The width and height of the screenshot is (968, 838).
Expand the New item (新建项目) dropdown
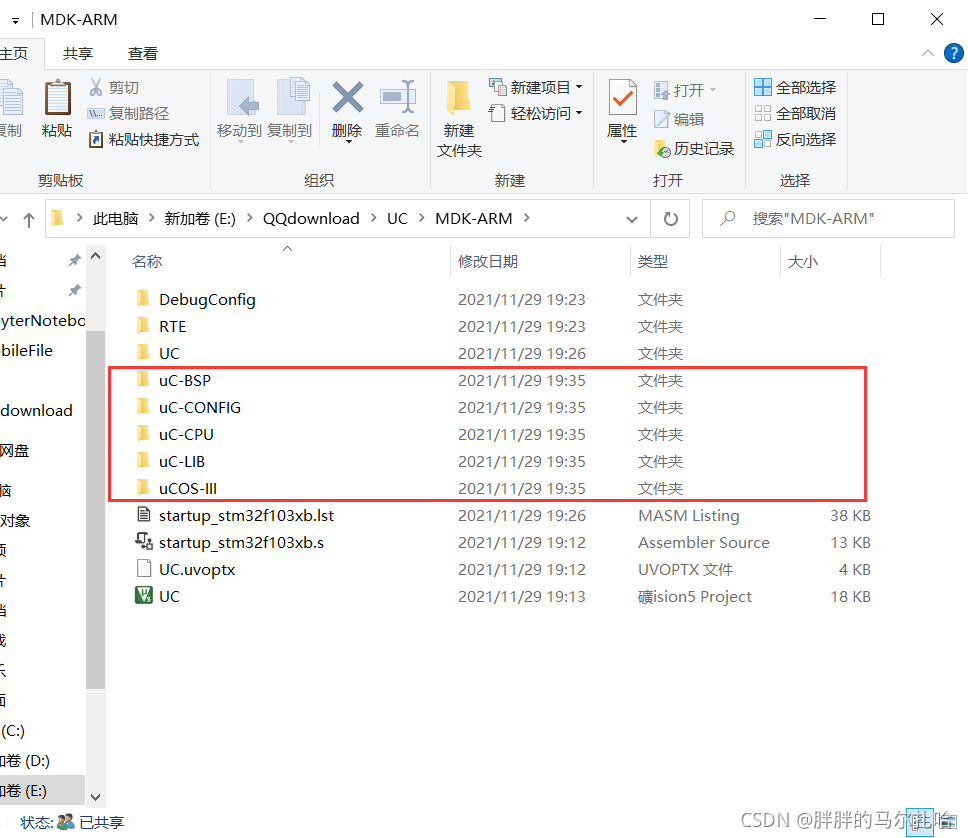pos(536,87)
